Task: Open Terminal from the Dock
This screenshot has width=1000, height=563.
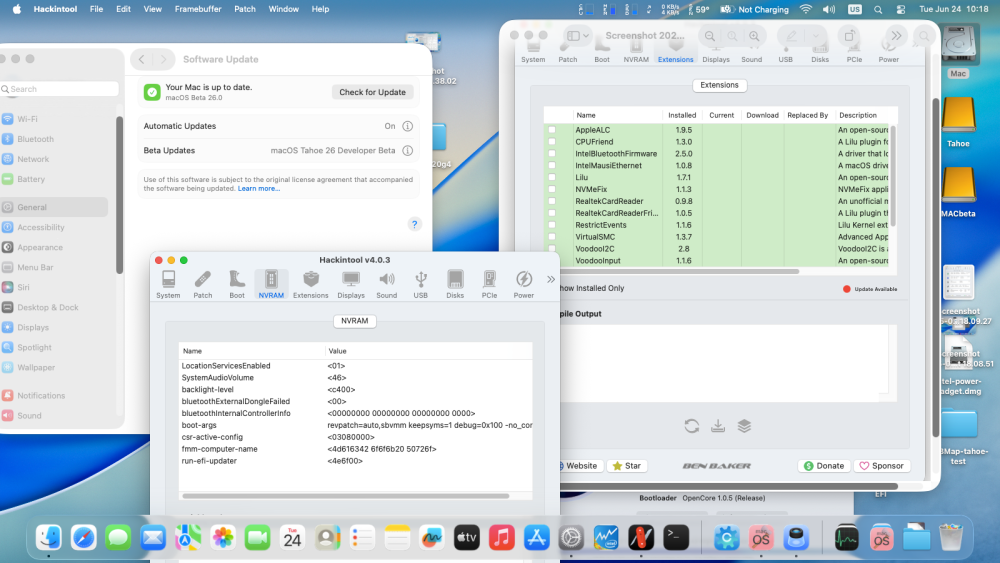Action: pos(676,538)
